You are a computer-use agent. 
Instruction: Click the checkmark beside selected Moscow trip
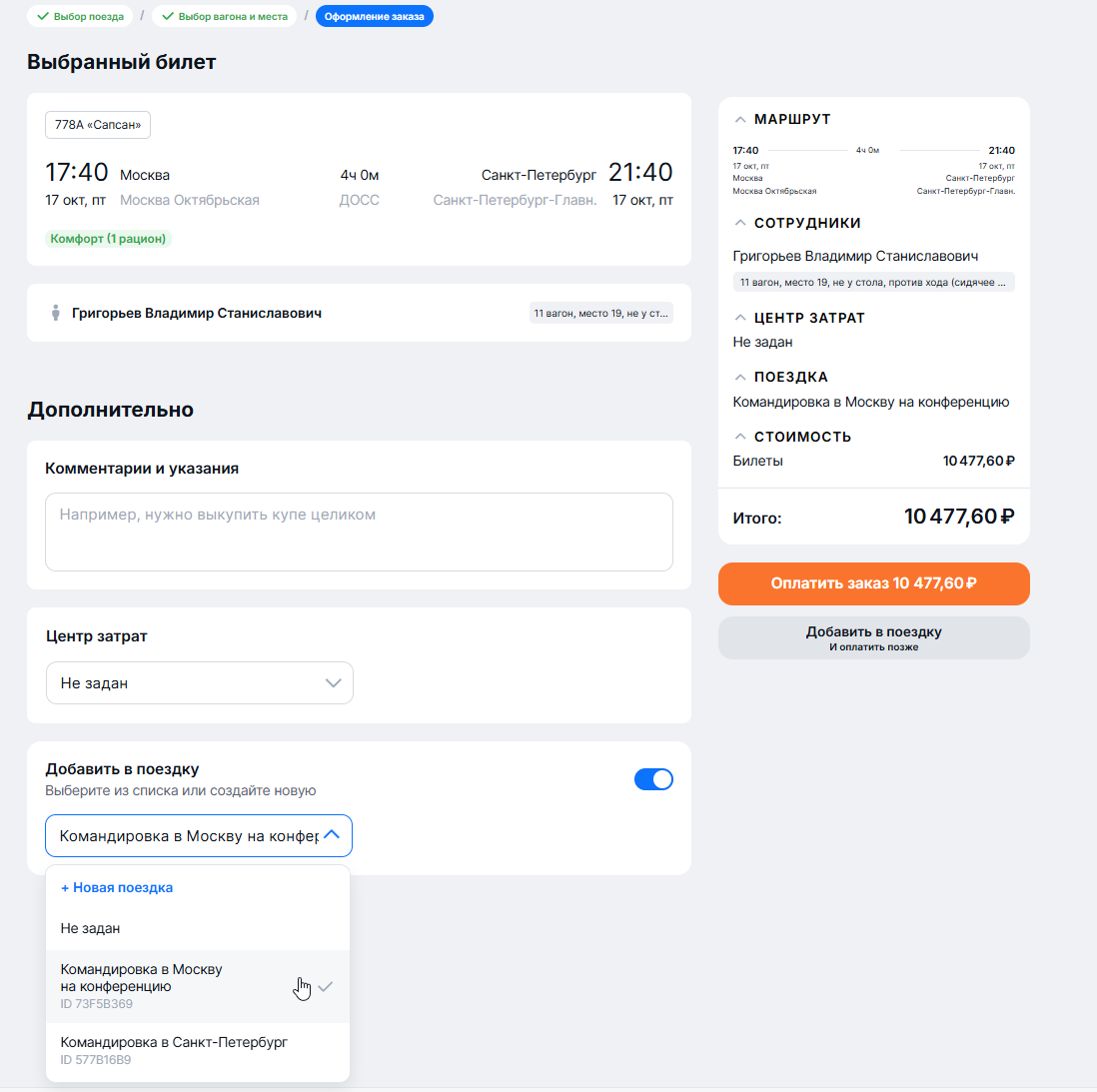326,987
